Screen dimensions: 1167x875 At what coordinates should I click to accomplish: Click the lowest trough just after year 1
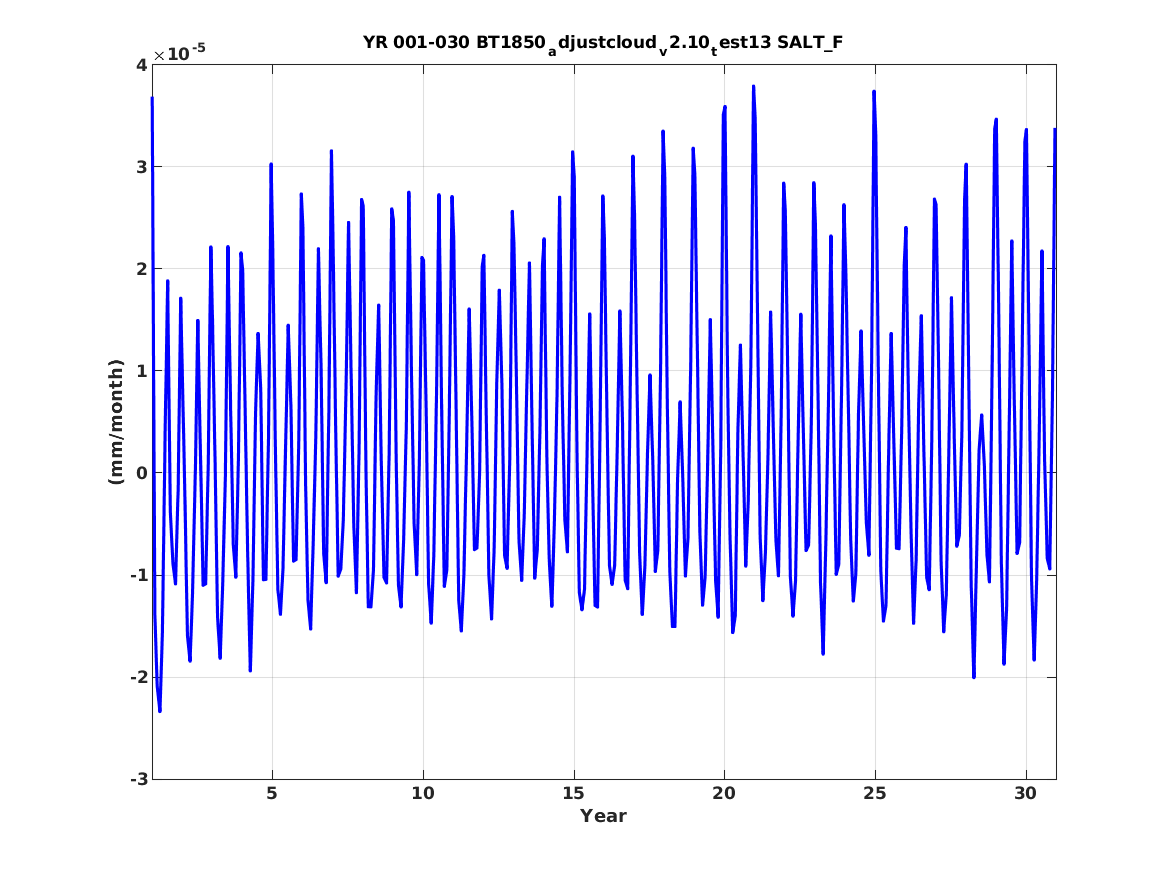point(159,711)
